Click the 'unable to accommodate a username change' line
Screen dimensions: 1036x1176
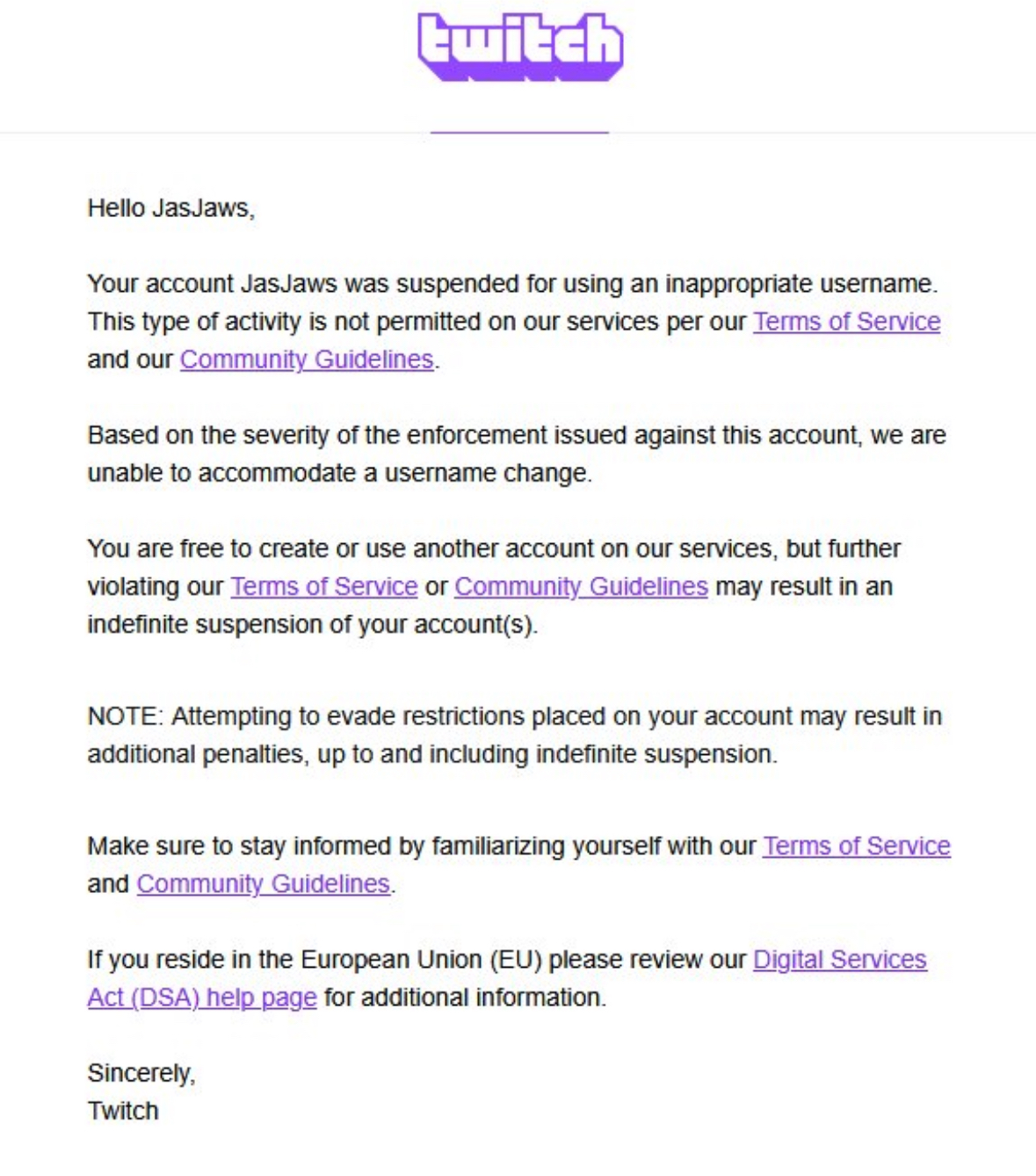pyautogui.click(x=339, y=473)
